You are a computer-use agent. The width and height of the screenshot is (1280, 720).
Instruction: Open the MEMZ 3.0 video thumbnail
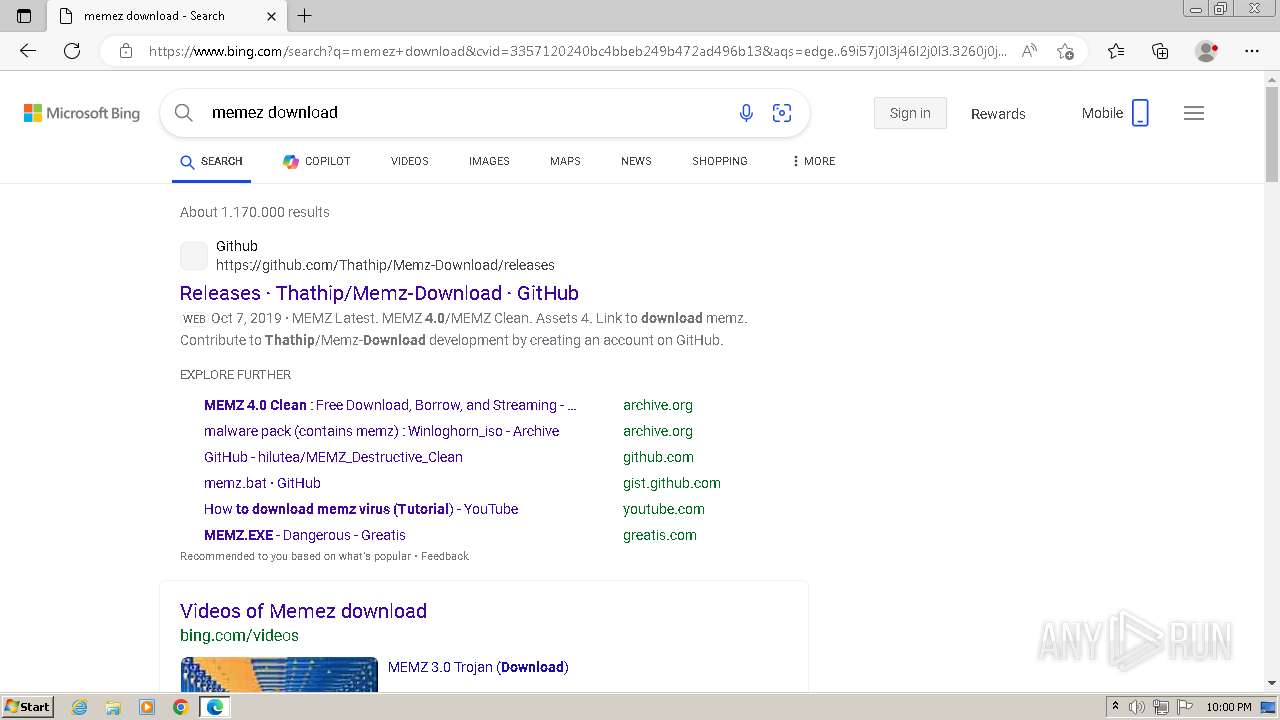pos(279,674)
